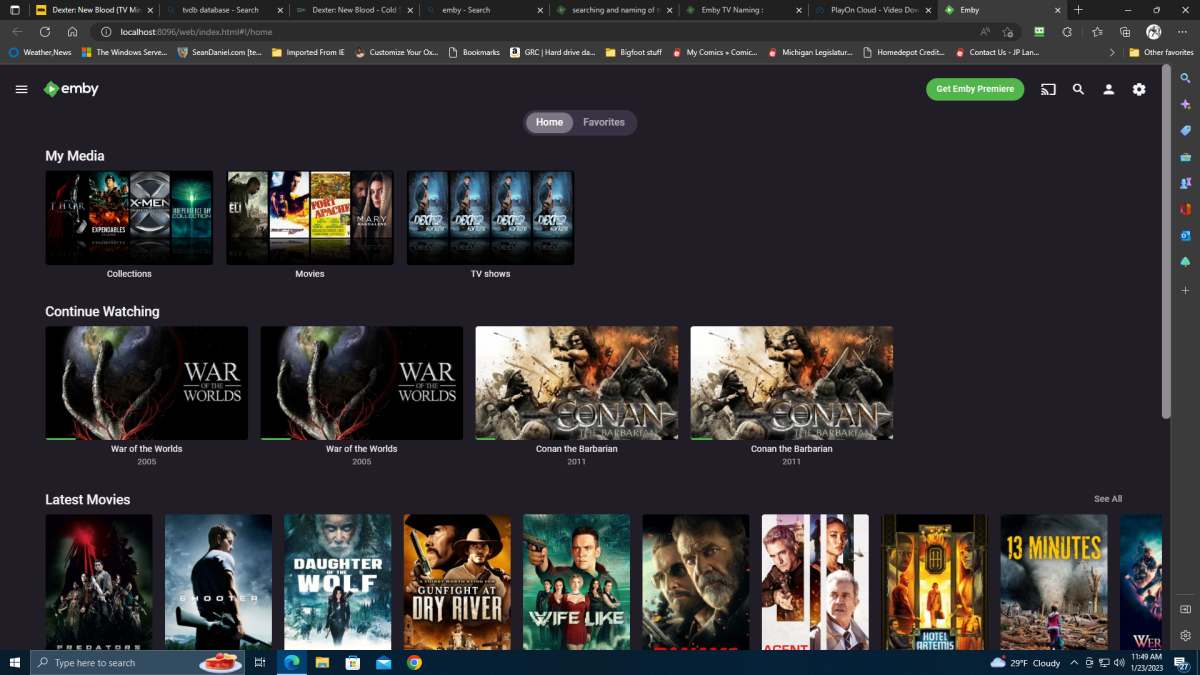1200x675 pixels.
Task: Open the user profile icon
Action: pos(1108,89)
